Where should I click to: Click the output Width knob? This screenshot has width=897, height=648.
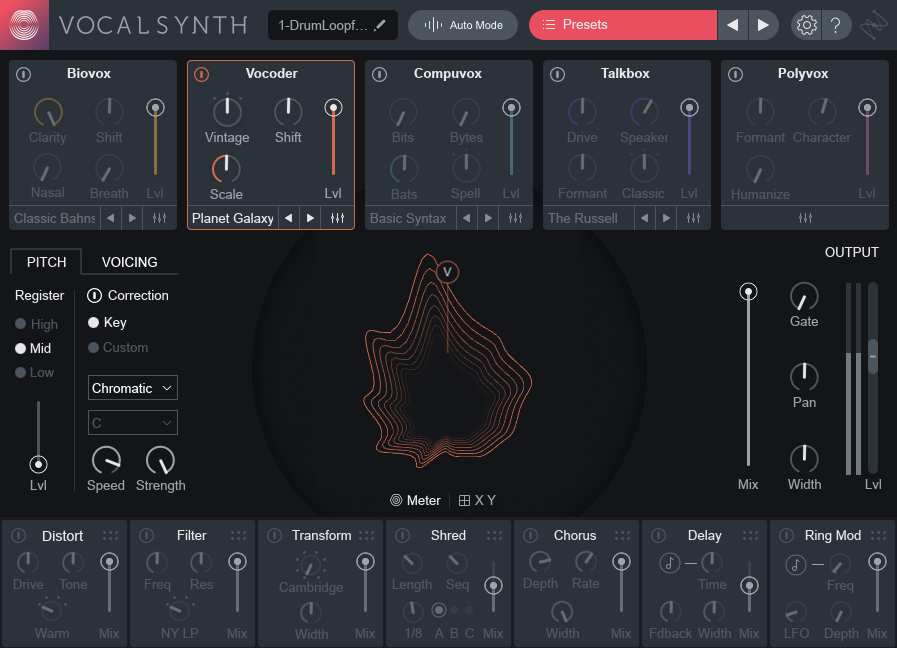click(x=804, y=458)
